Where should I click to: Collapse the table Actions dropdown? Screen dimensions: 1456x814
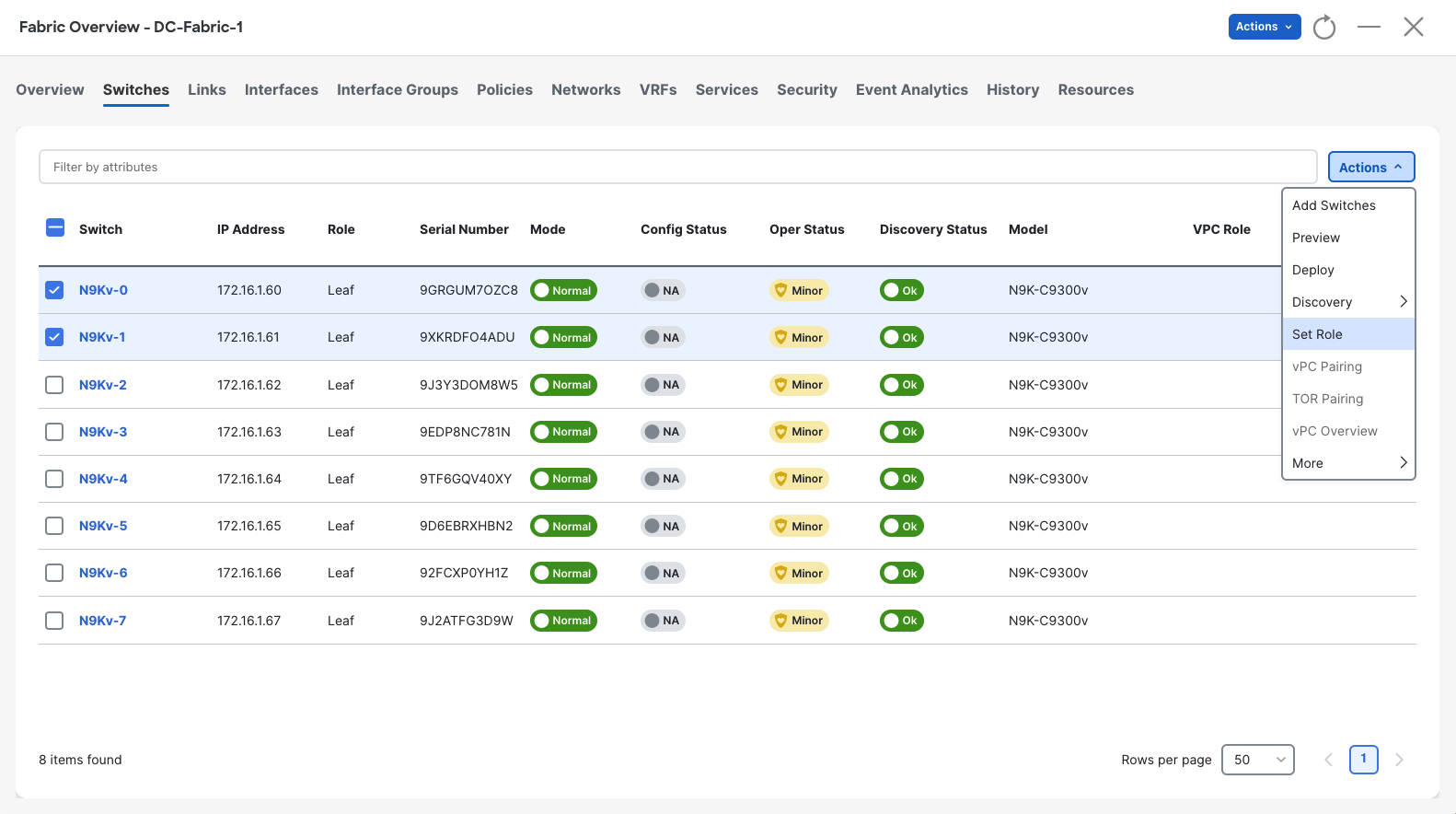pyautogui.click(x=1371, y=167)
